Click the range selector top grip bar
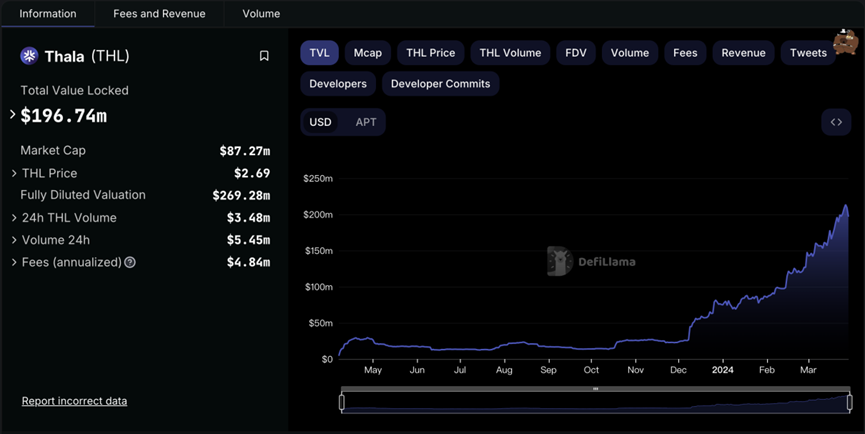This screenshot has width=865, height=434. pos(595,389)
